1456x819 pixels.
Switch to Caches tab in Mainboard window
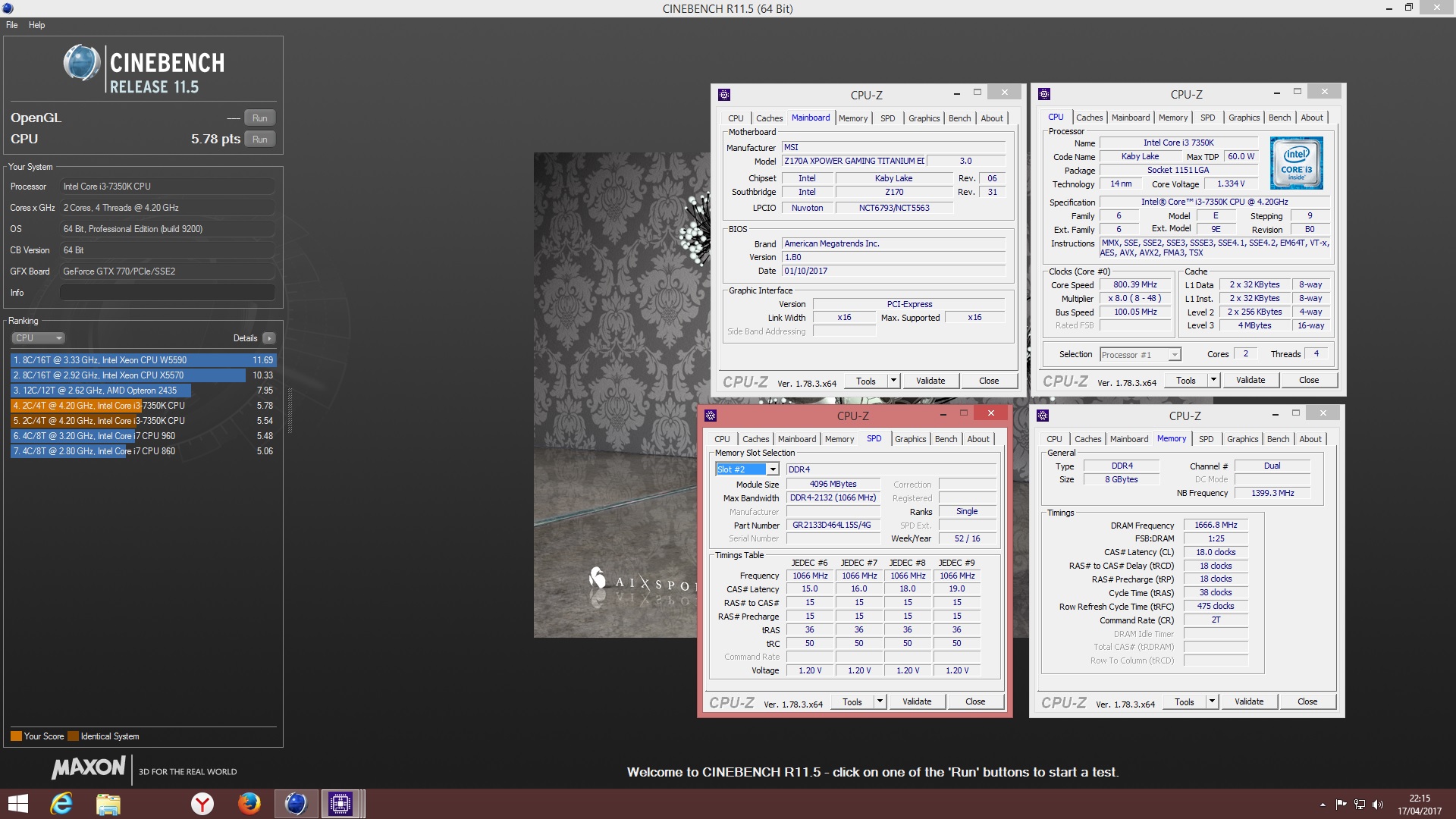click(x=769, y=118)
